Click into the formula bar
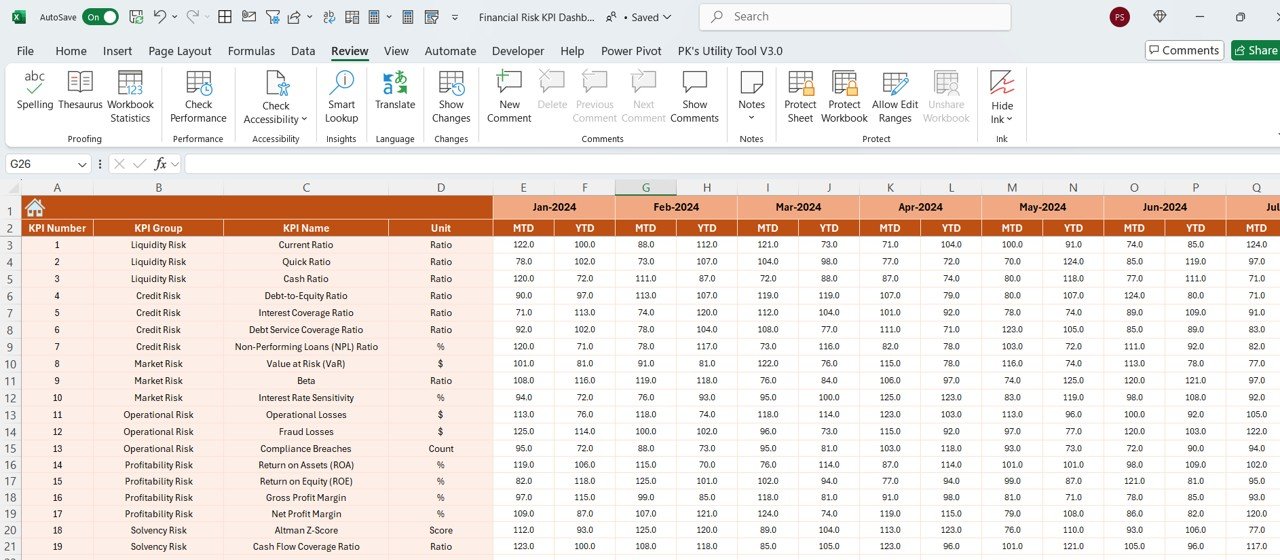Image resolution: width=1280 pixels, height=560 pixels. pyautogui.click(x=730, y=164)
